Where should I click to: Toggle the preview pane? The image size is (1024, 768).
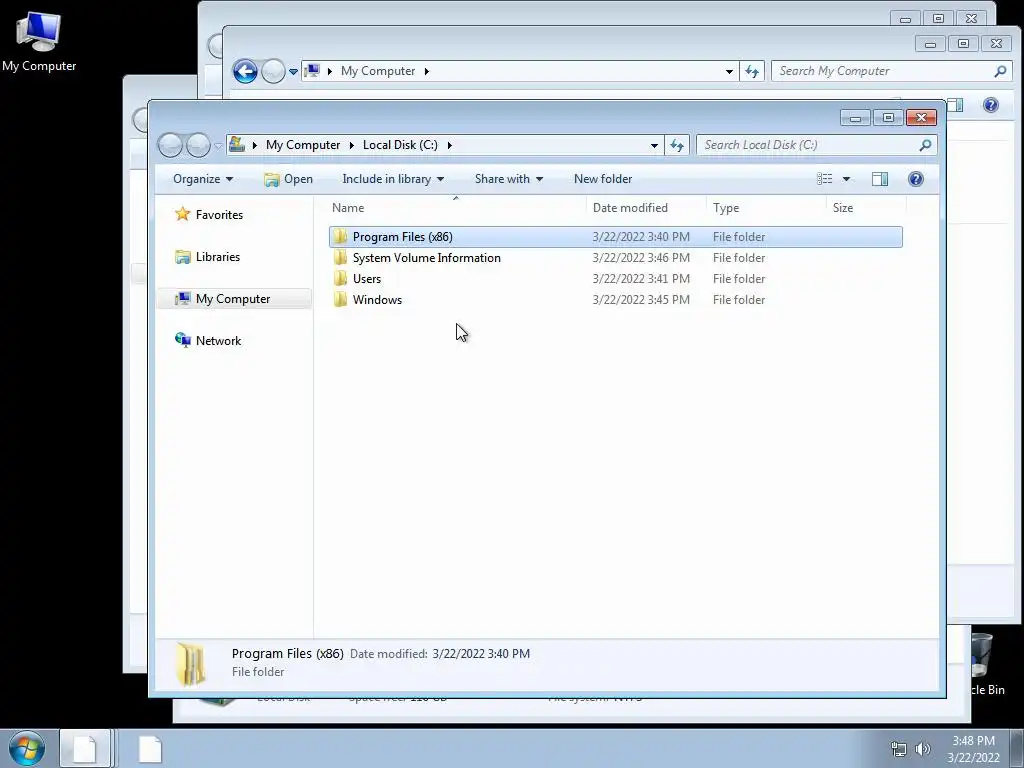880,179
